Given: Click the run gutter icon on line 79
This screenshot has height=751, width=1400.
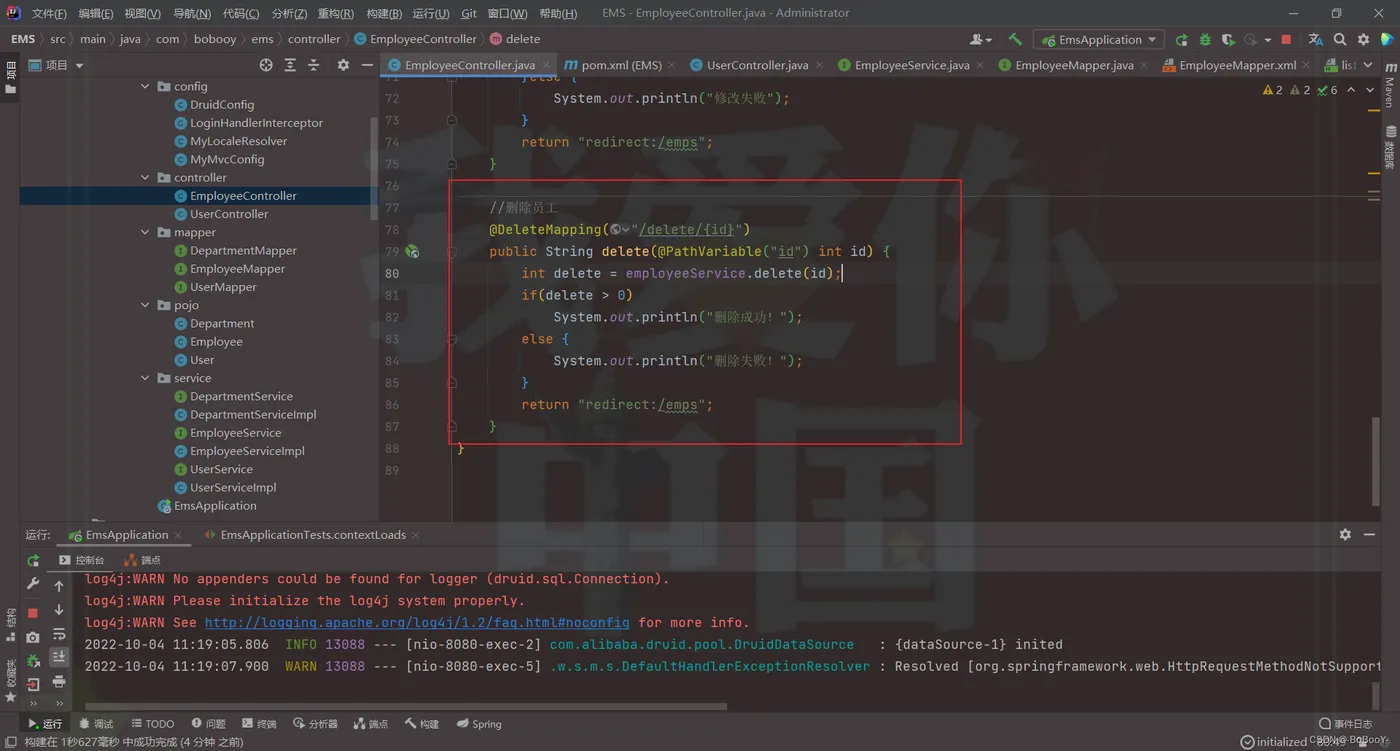Looking at the screenshot, I should [412, 252].
